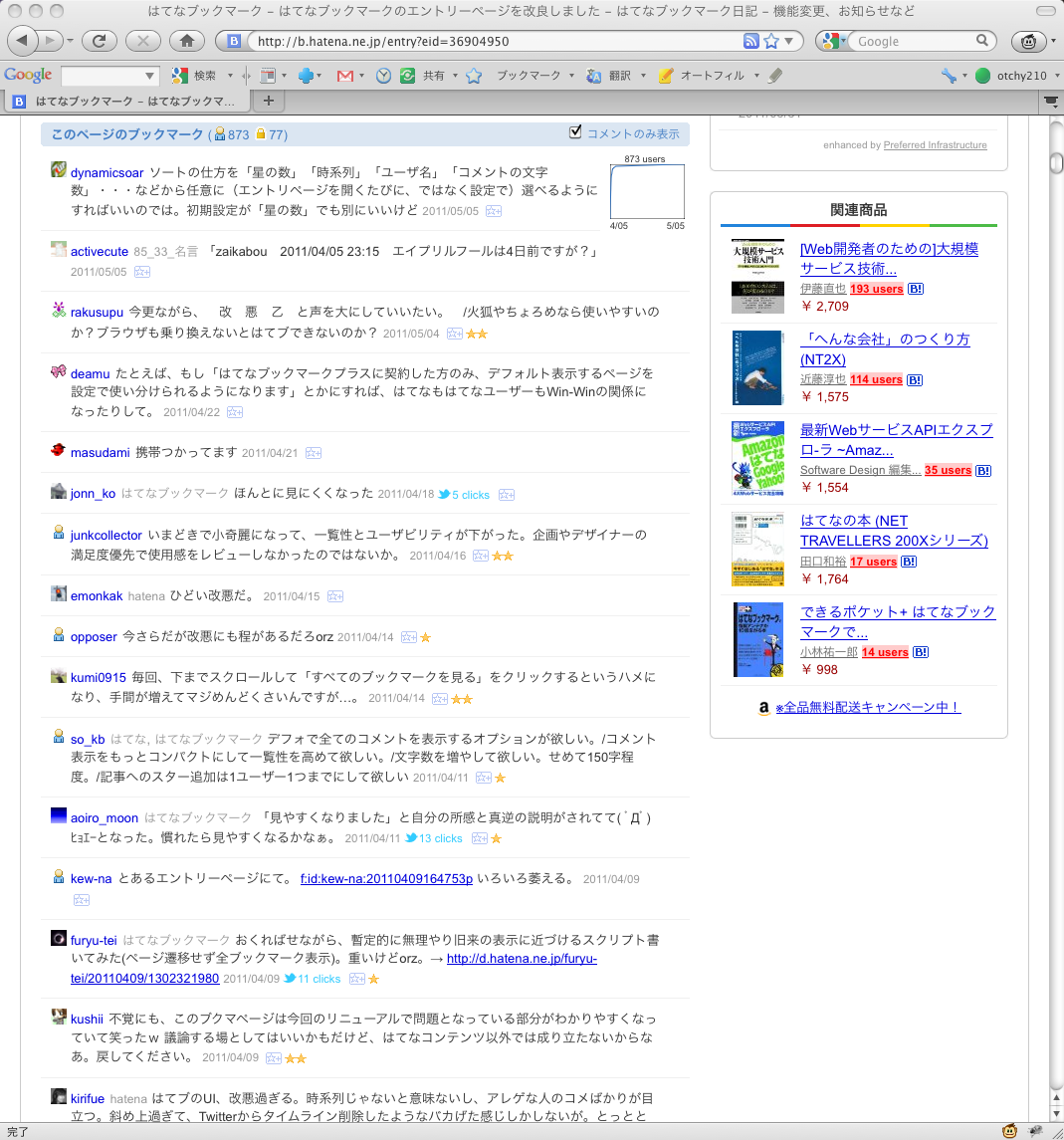Click the Google toolbar clock icon
This screenshot has height=1140, width=1064.
[x=383, y=76]
